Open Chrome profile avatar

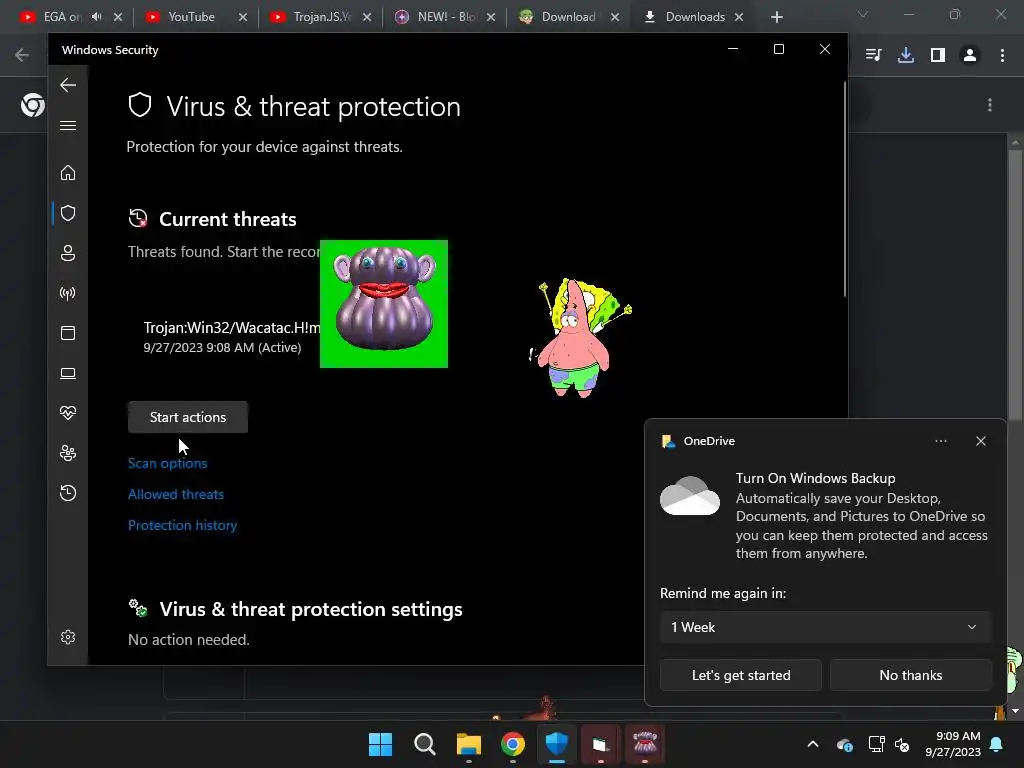pyautogui.click(x=970, y=55)
